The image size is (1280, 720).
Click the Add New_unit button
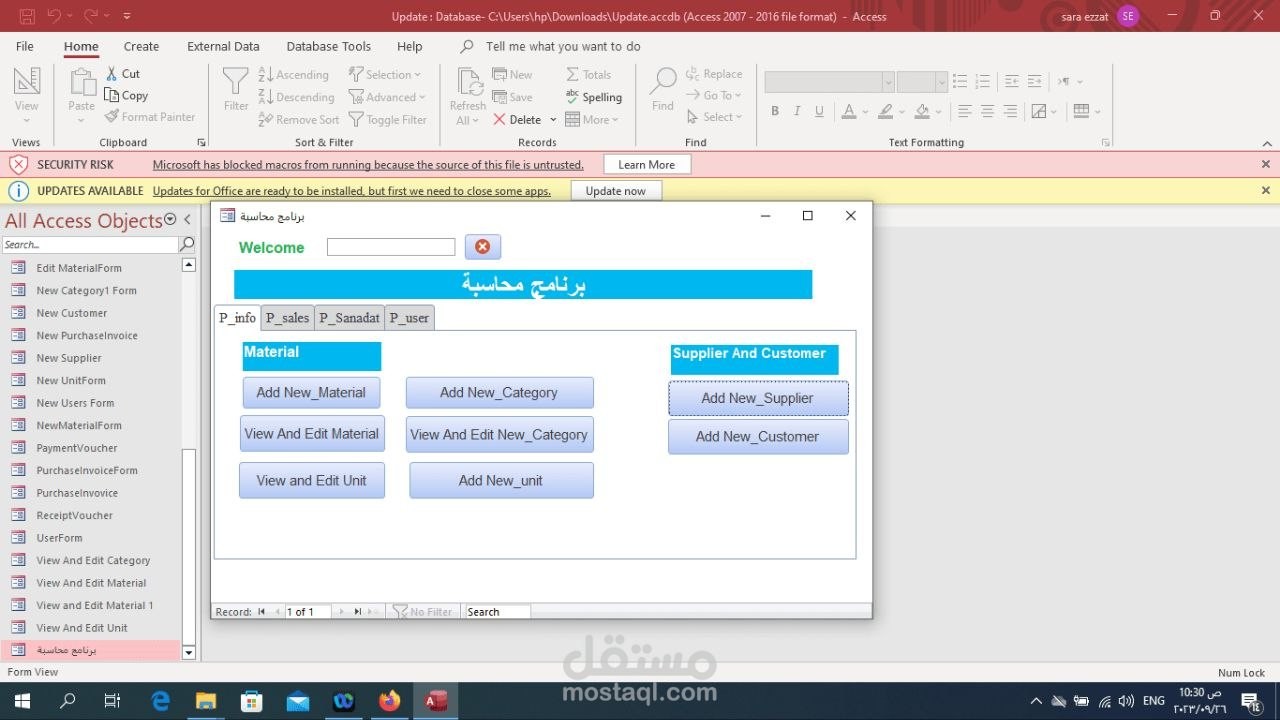tap(501, 480)
